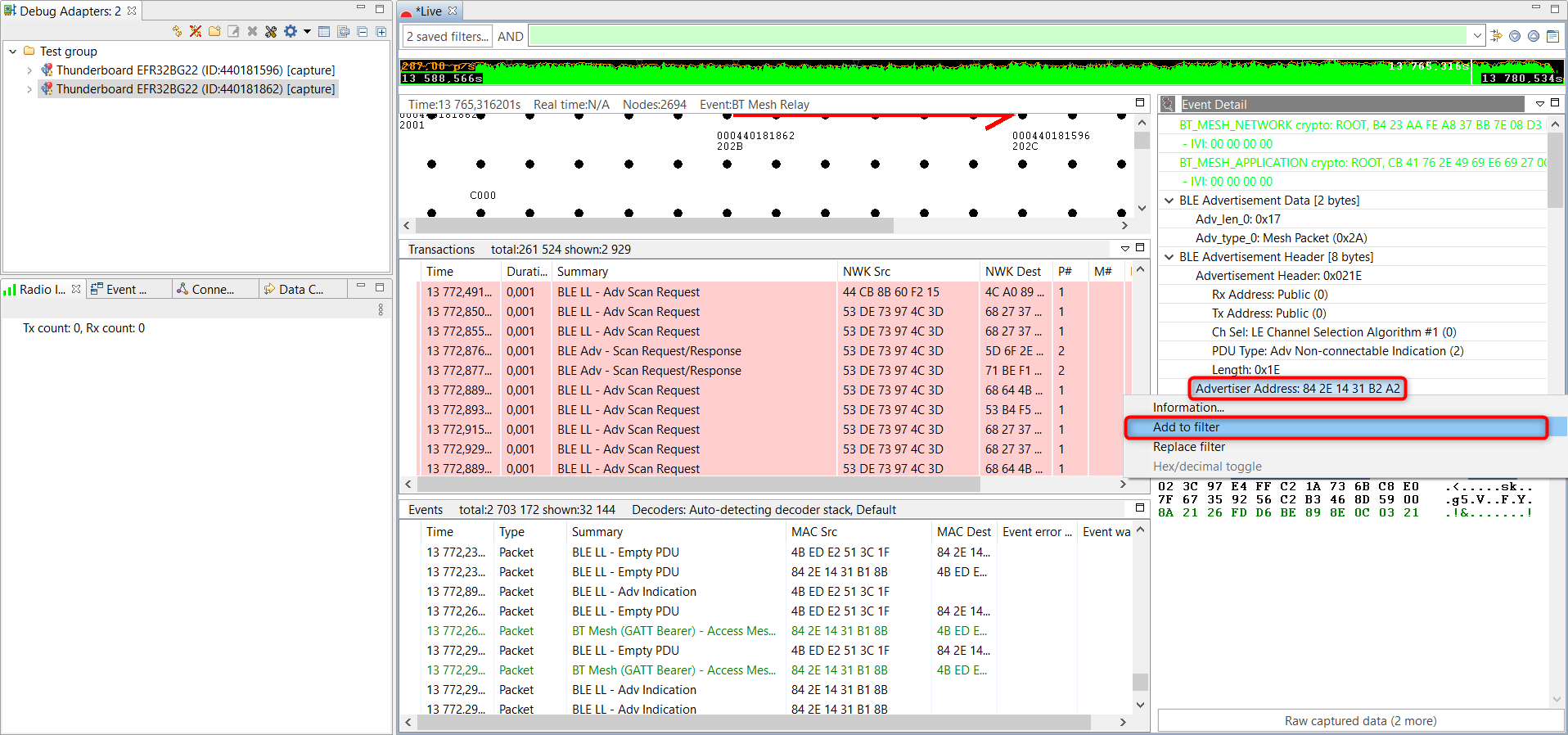Click the apply filter arrows icon

point(1497,36)
